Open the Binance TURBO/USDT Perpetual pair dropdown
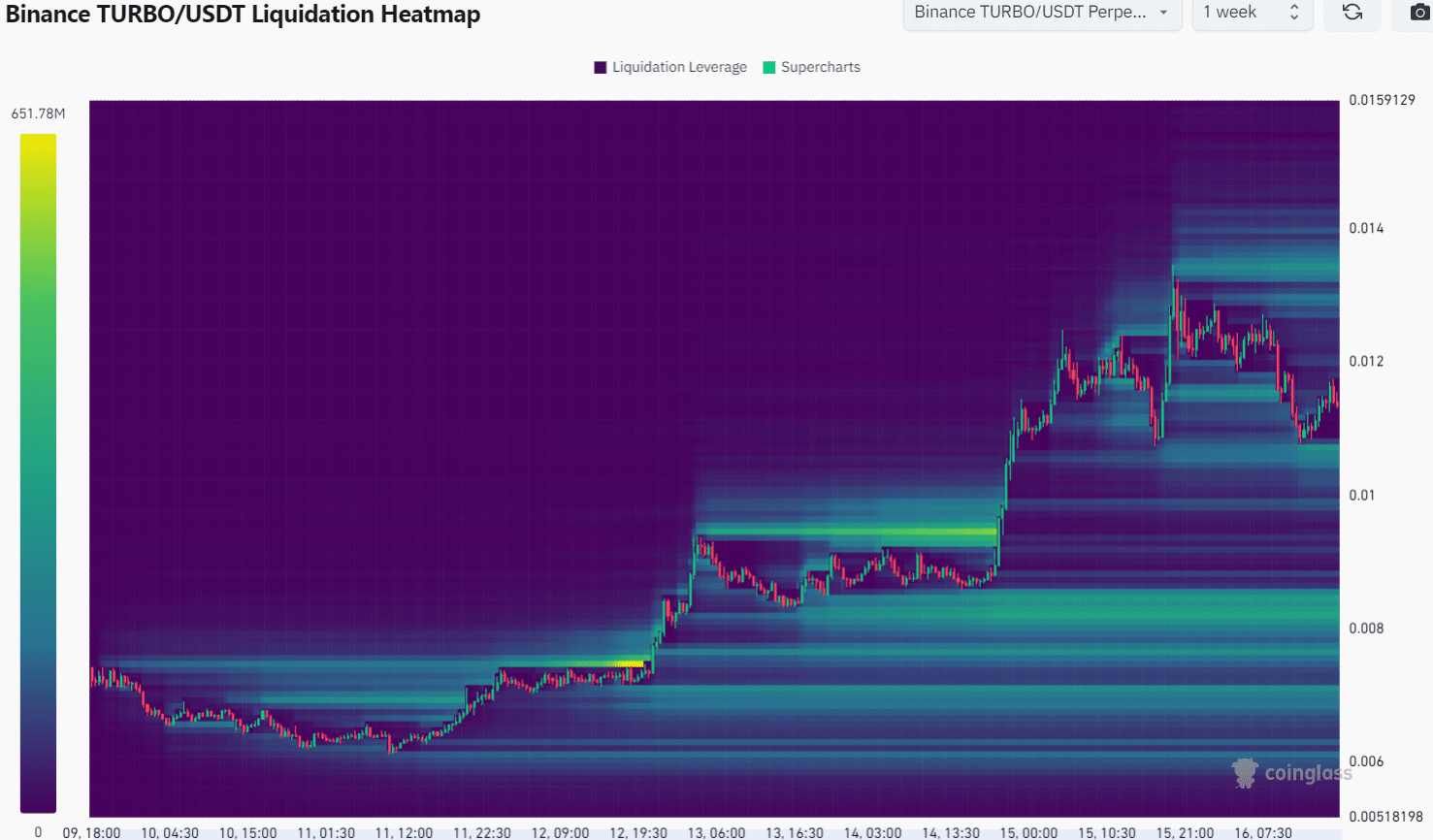The image size is (1433, 840). tap(1042, 13)
